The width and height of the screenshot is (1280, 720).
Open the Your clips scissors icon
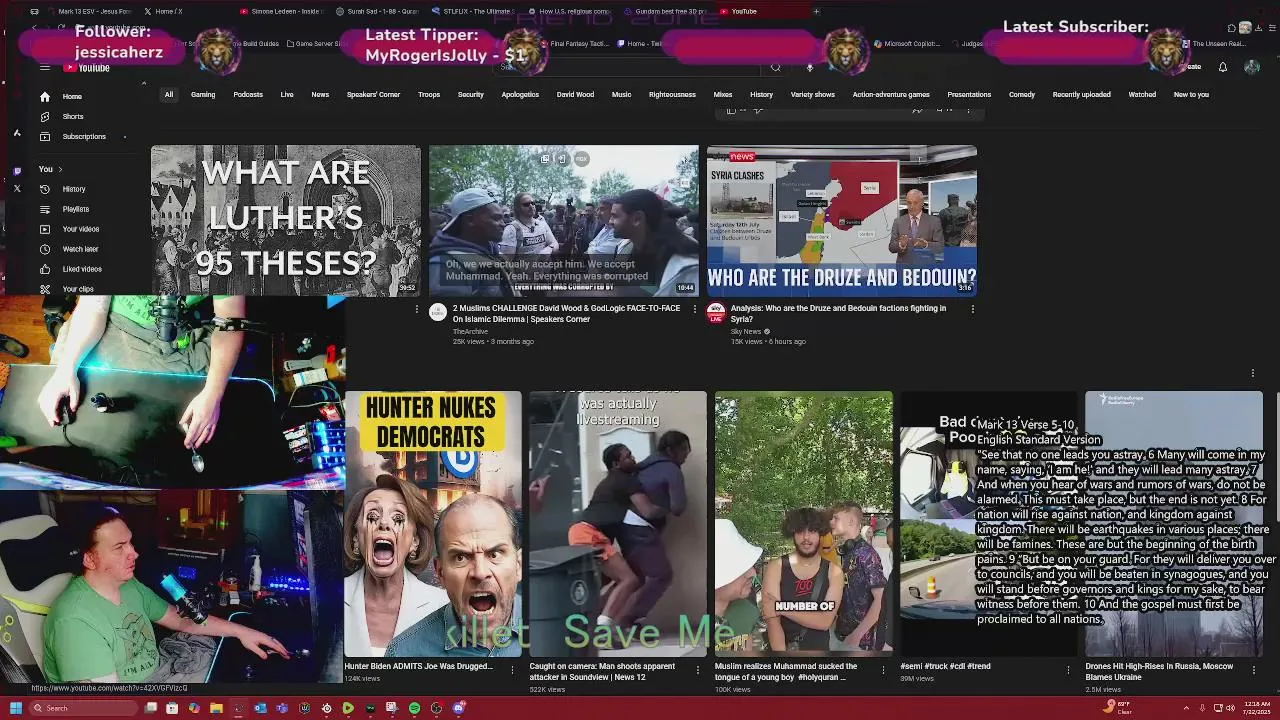pos(44,289)
